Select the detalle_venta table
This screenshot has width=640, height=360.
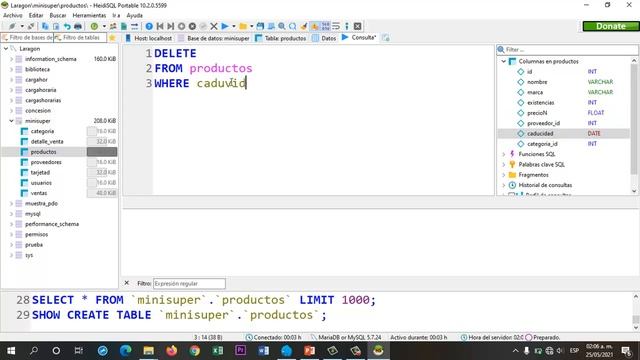click(x=47, y=142)
